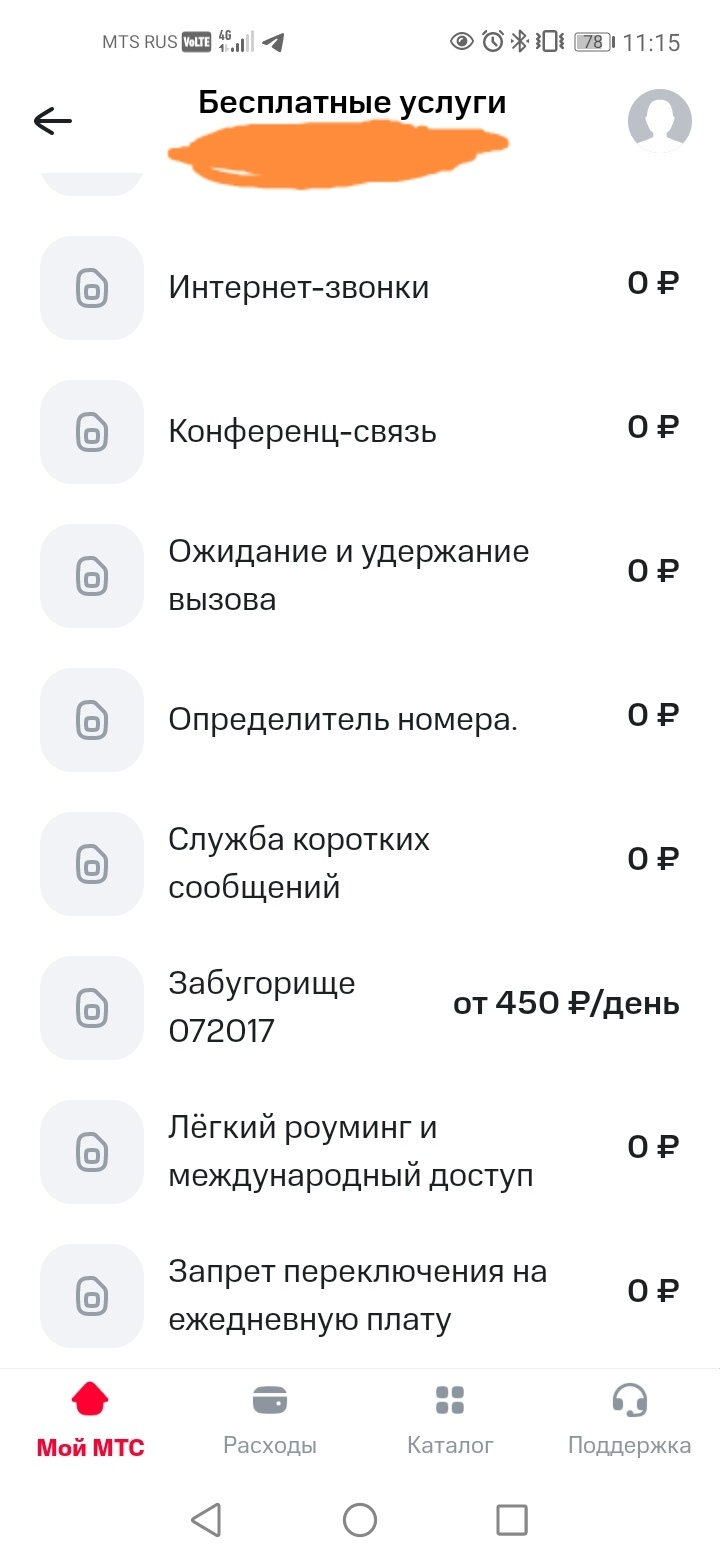Screen dimensions: 720x1560
Task: Tap the SIM icon beside Служба коротких сообщений
Action: coord(92,864)
